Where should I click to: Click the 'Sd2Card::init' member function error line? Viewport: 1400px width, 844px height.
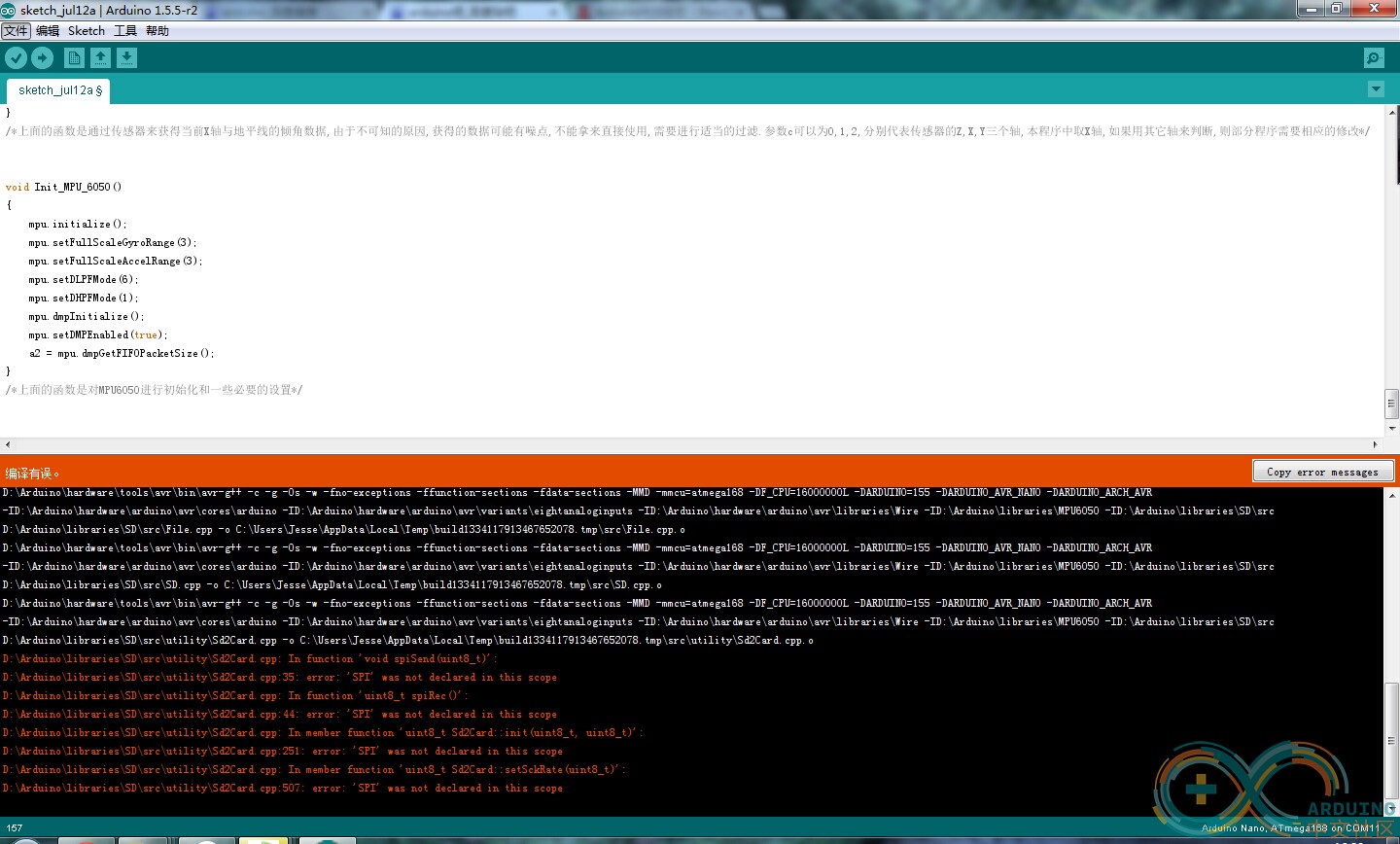[324, 732]
